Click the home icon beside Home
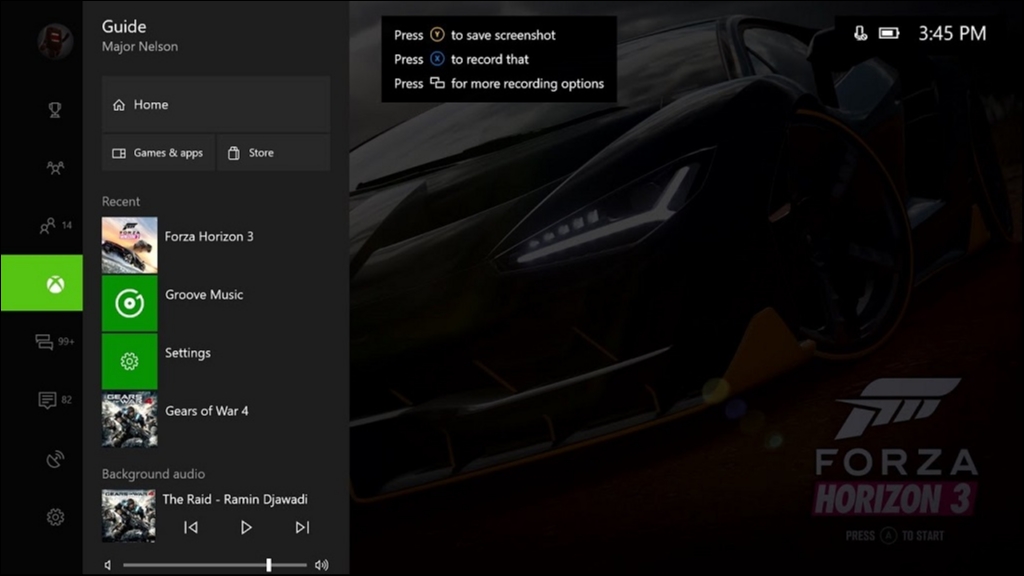The width and height of the screenshot is (1024, 576). [119, 104]
